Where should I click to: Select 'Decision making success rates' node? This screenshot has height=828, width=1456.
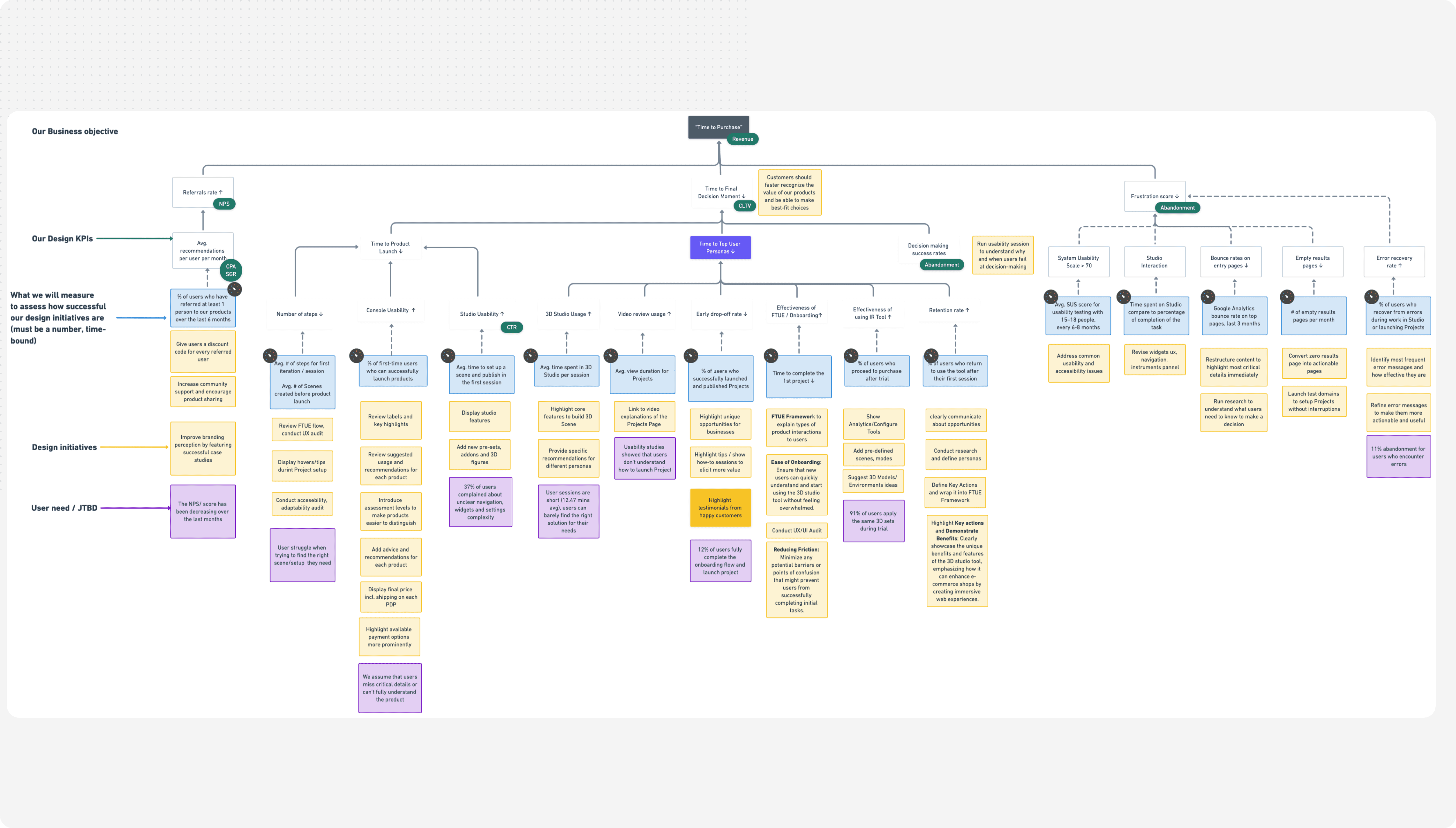point(928,250)
